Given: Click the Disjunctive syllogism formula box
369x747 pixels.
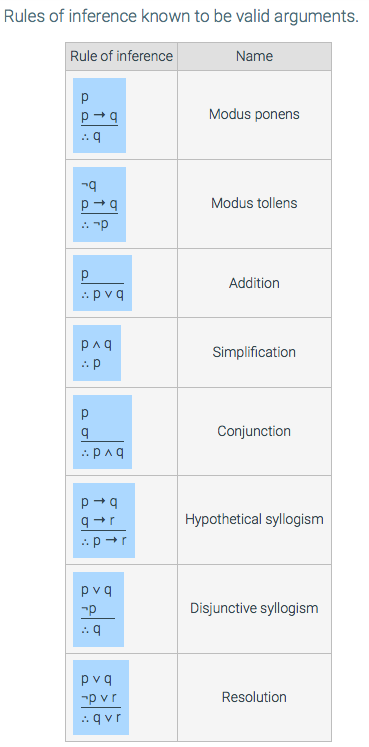Looking at the screenshot, I should coord(98,609).
